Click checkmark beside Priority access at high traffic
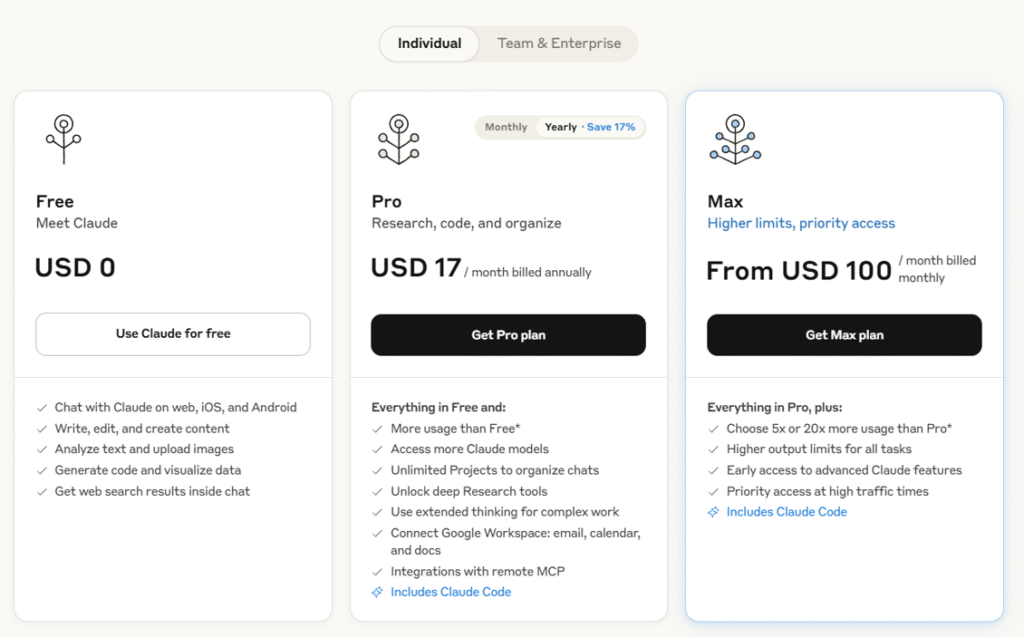Viewport: 1024px width, 637px height. click(713, 491)
